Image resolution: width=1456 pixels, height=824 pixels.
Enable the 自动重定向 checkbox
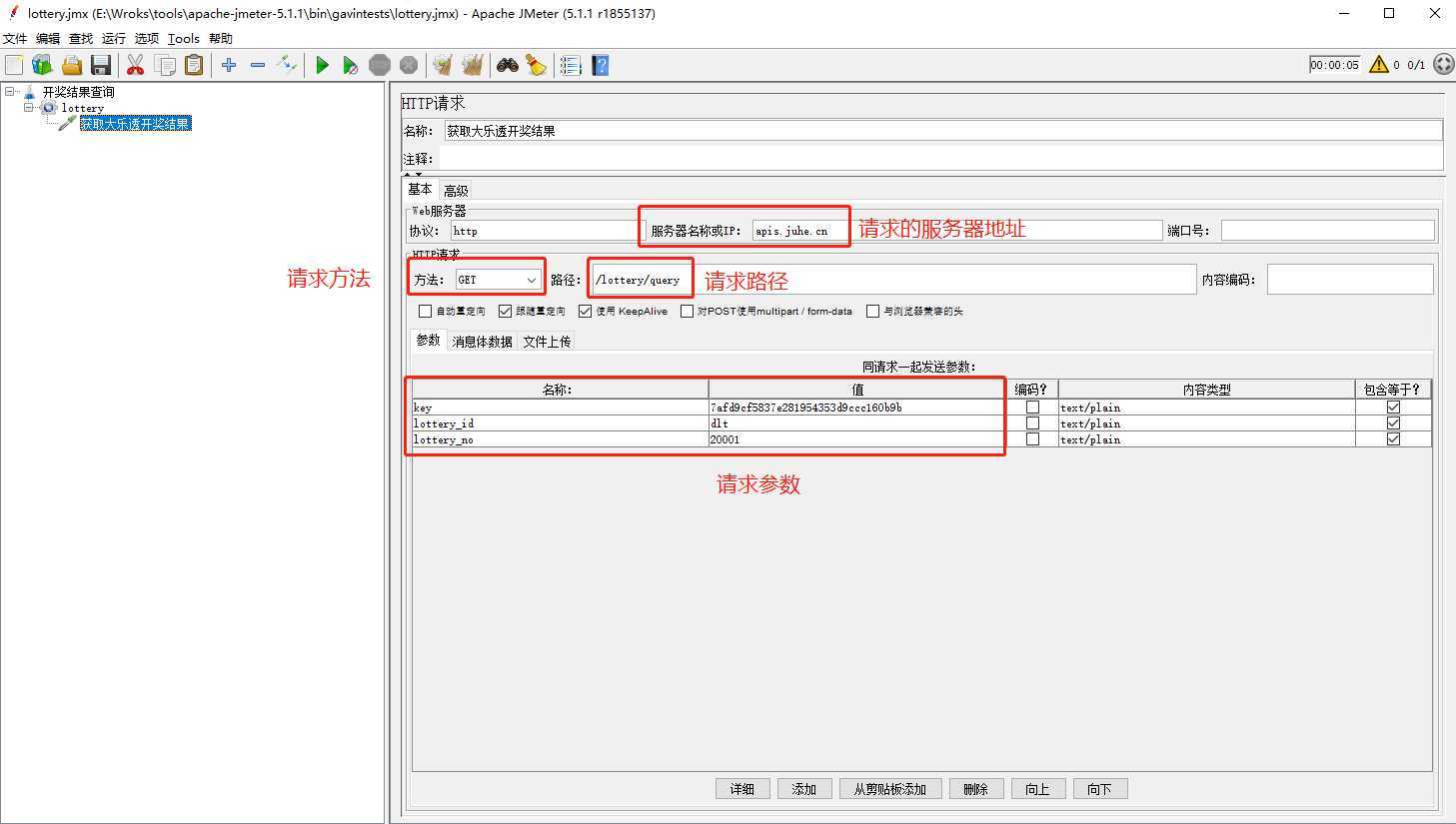click(x=426, y=311)
